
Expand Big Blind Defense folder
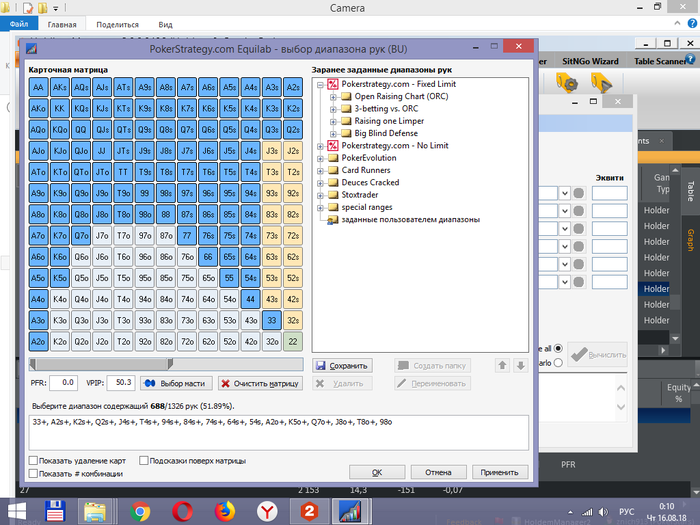pyautogui.click(x=333, y=133)
